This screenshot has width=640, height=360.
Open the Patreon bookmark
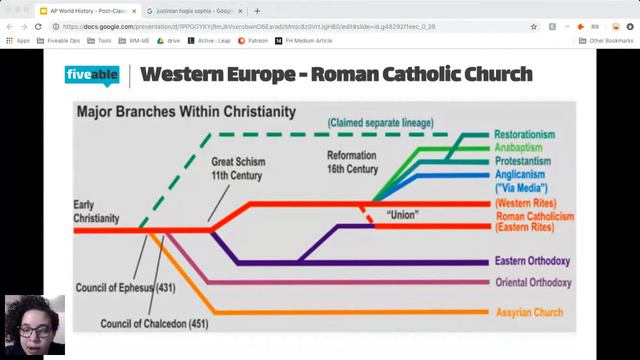pos(253,41)
